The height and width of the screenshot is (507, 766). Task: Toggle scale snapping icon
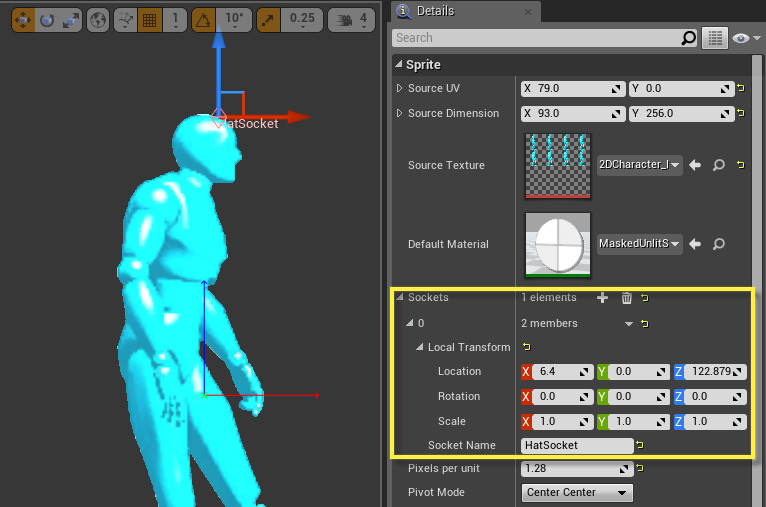pyautogui.click(x=268, y=19)
